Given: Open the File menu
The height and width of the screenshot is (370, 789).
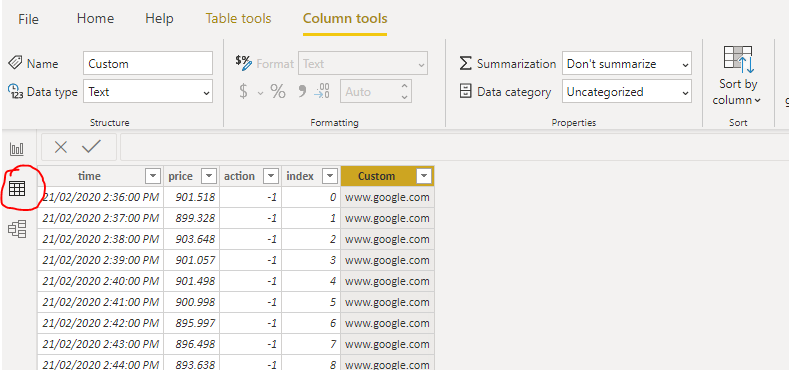Looking at the screenshot, I should pos(28,20).
